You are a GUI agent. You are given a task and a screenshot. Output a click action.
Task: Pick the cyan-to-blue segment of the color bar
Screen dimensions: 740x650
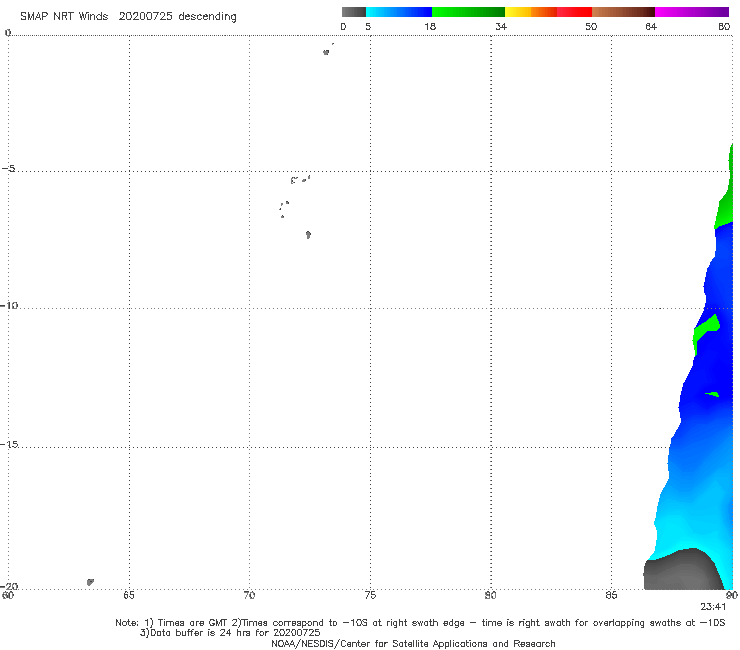click(x=399, y=12)
